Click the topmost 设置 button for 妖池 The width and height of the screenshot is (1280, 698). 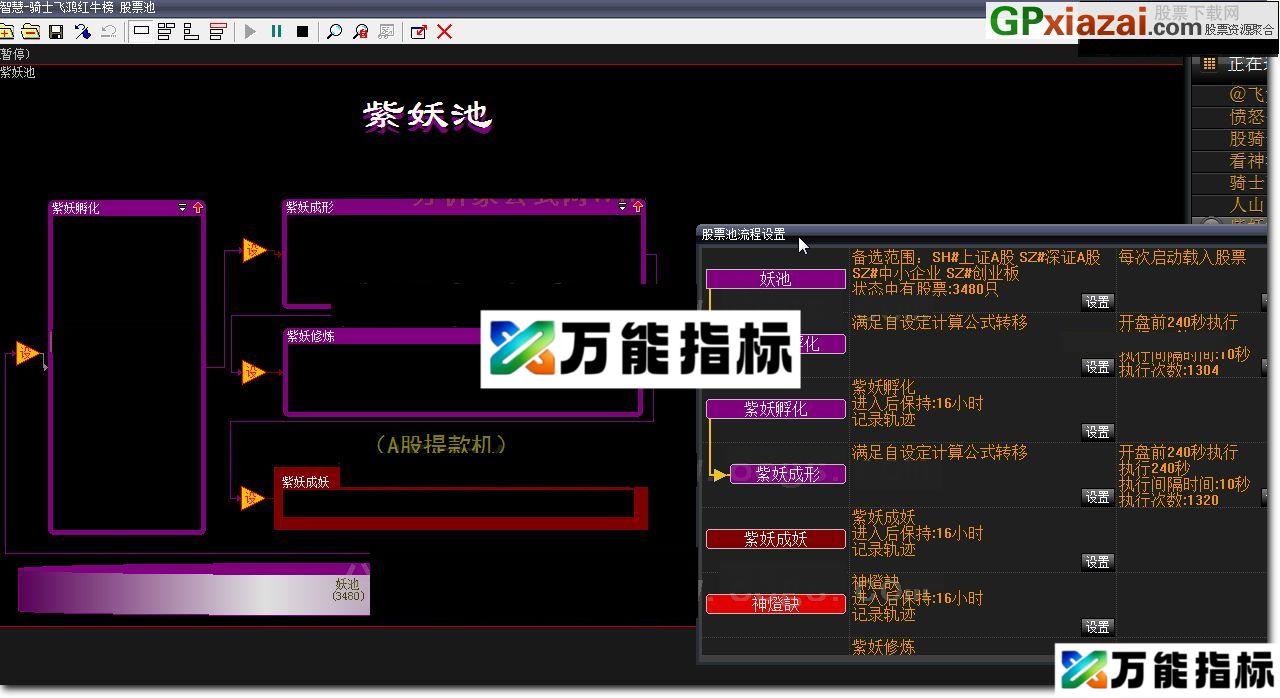(x=1096, y=301)
